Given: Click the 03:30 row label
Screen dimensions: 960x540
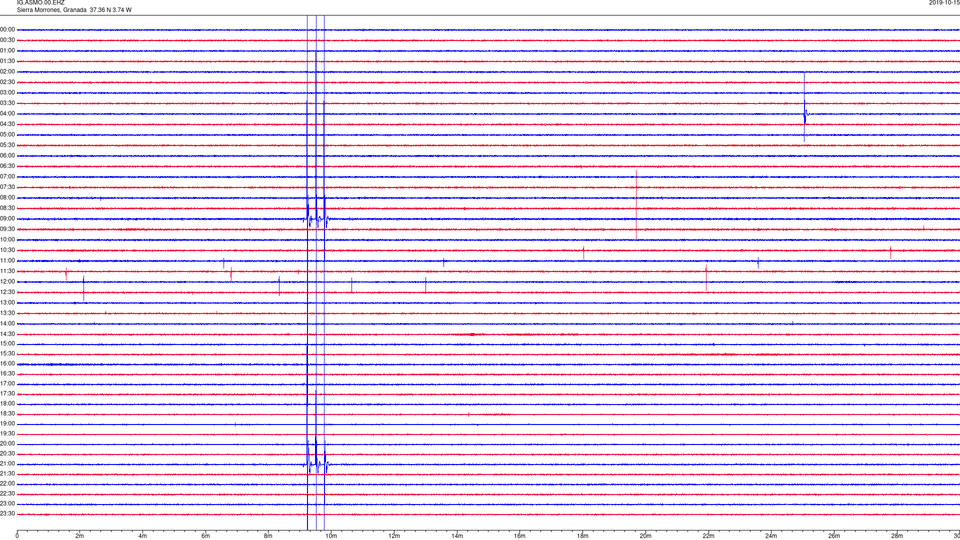Looking at the screenshot, I should click(x=7, y=103).
